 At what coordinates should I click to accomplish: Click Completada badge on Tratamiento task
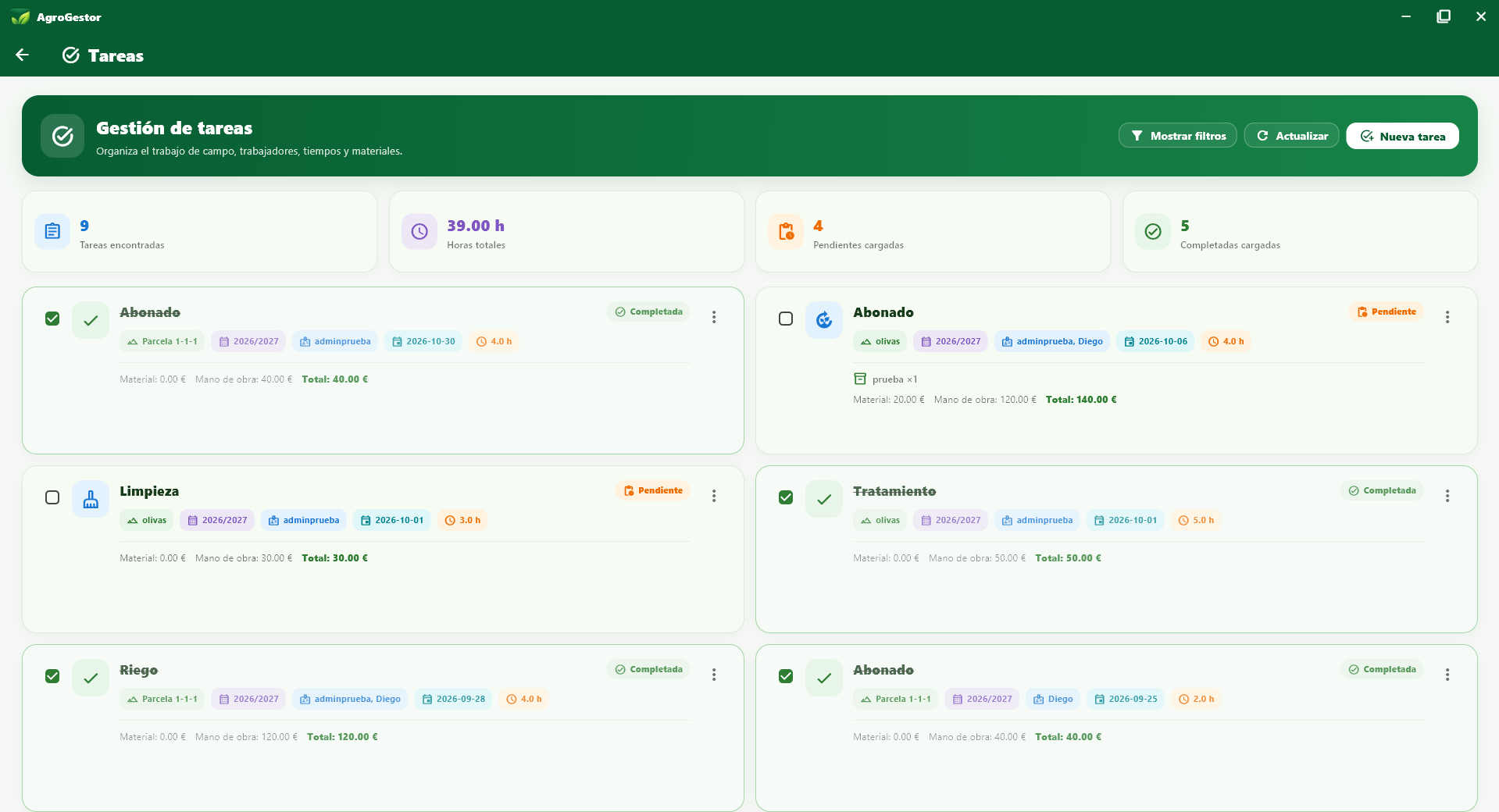(1383, 490)
